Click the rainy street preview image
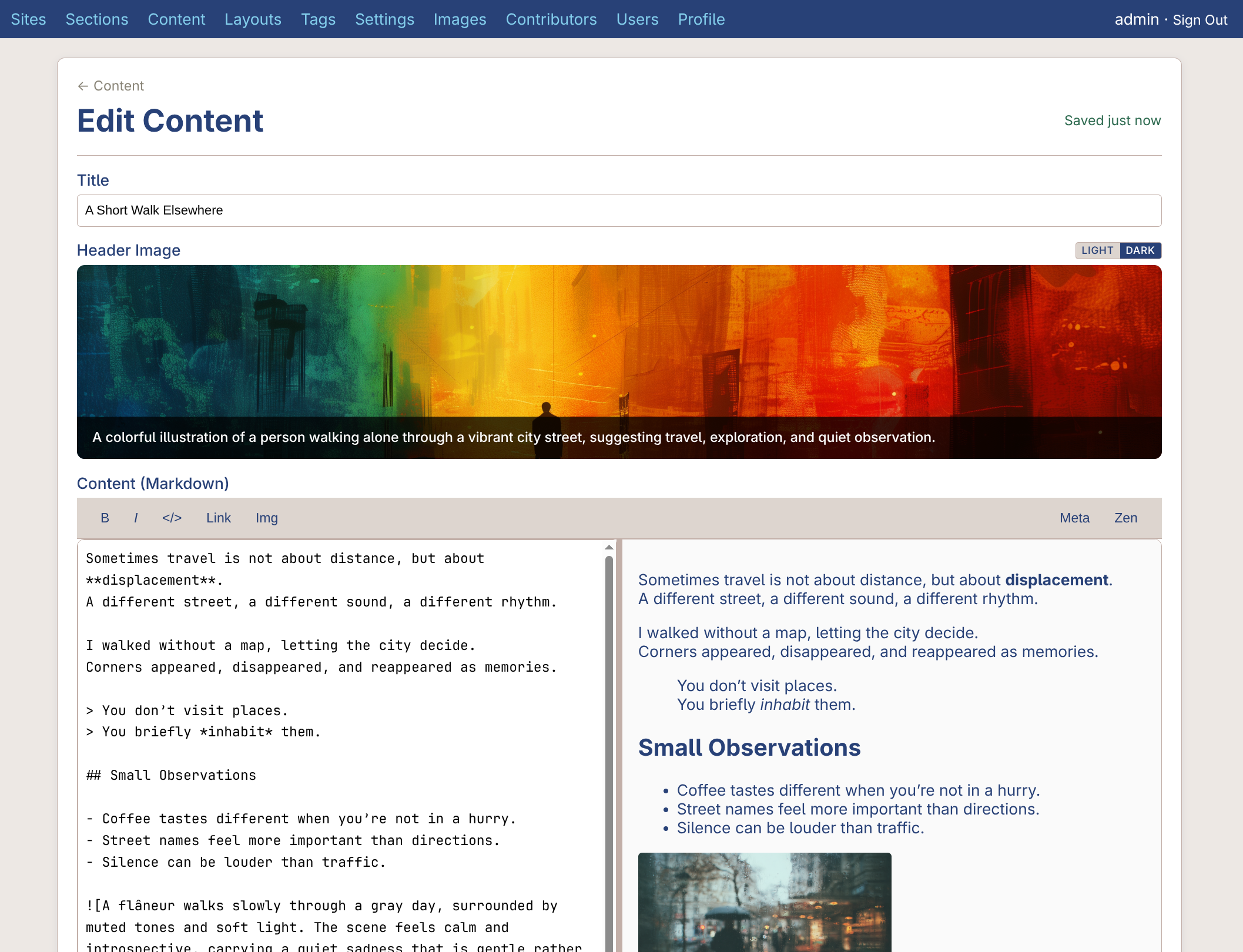The image size is (1243, 952). [764, 902]
